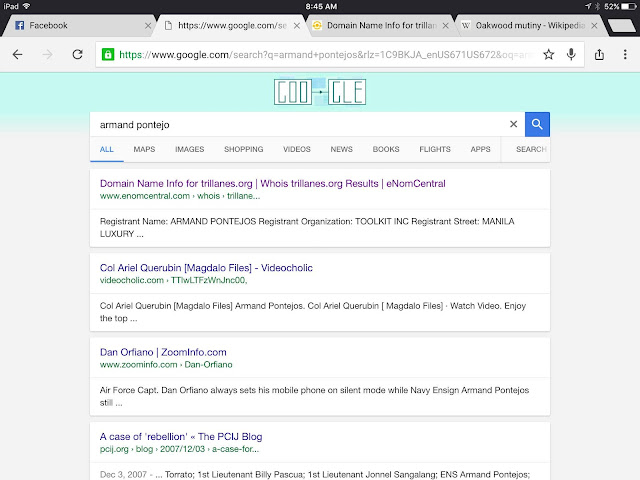Start voice search with the microphone
This screenshot has height=480, width=640.
coord(571,54)
